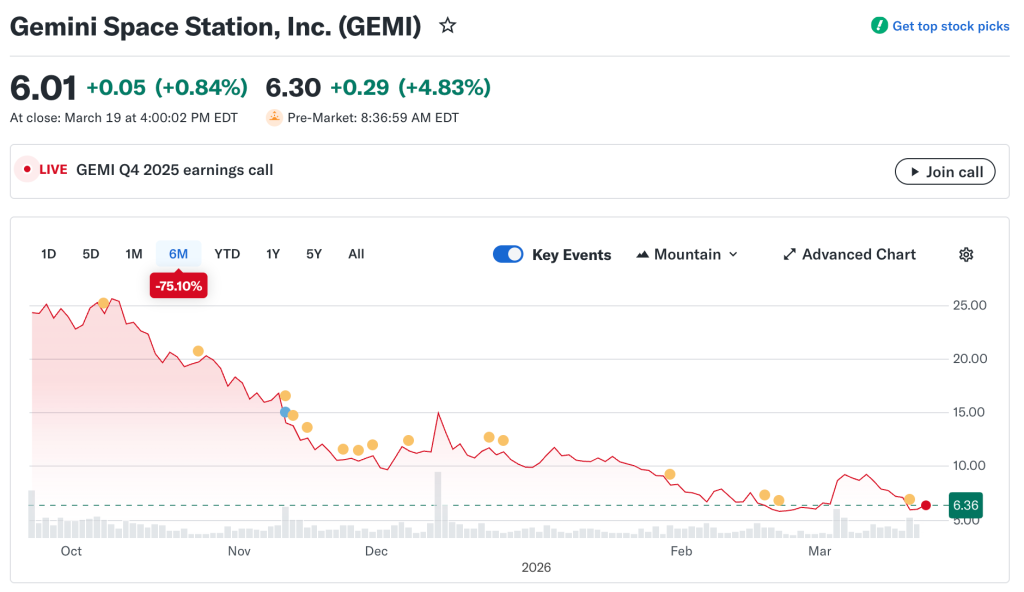Open the Get top stock picks link
1024x592 pixels.
[x=950, y=26]
